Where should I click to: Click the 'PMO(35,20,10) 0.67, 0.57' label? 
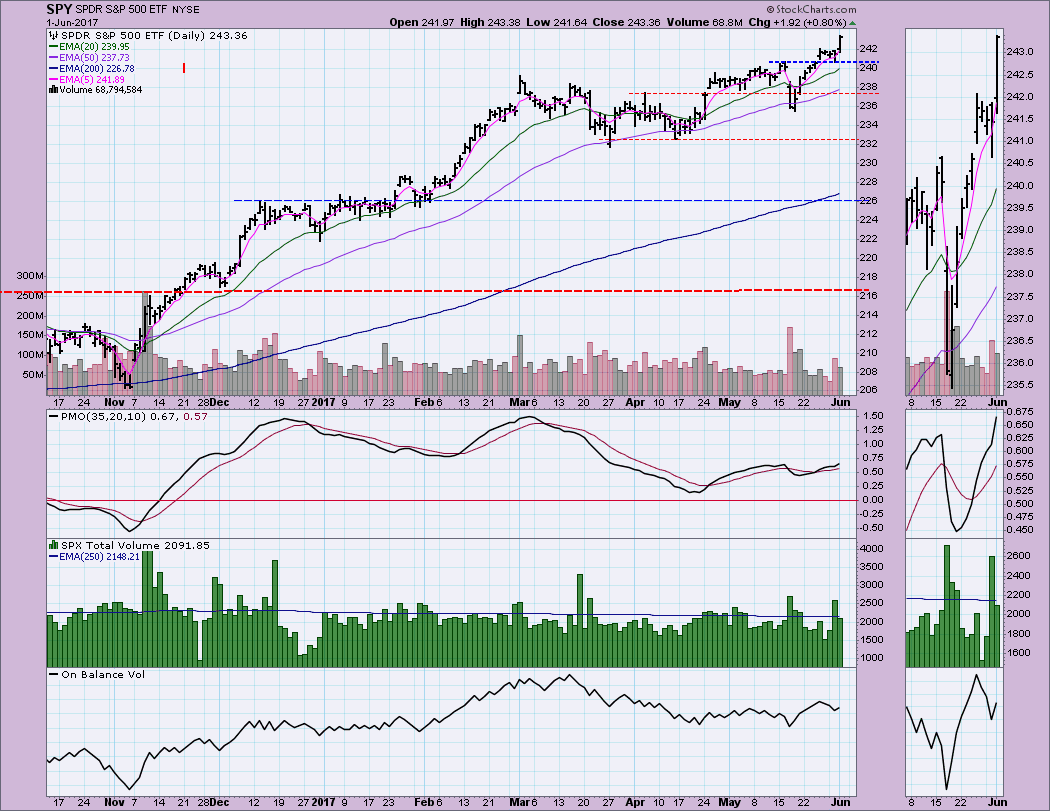pyautogui.click(x=134, y=416)
